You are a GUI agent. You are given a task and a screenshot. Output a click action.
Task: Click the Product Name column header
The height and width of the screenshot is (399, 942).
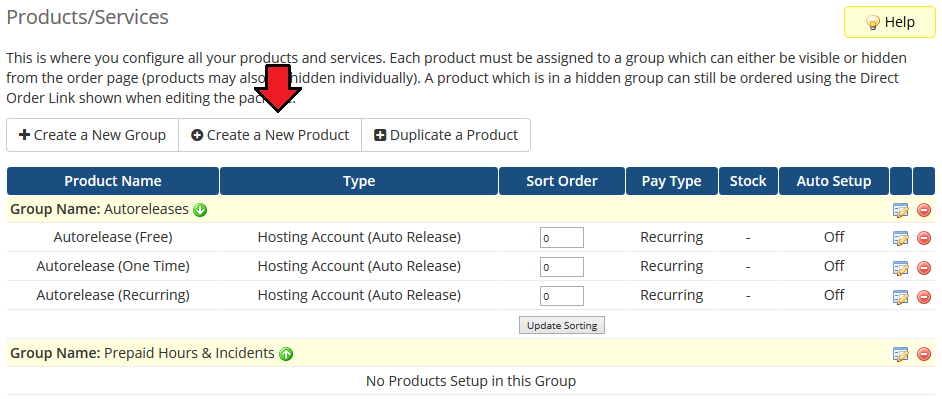click(113, 181)
